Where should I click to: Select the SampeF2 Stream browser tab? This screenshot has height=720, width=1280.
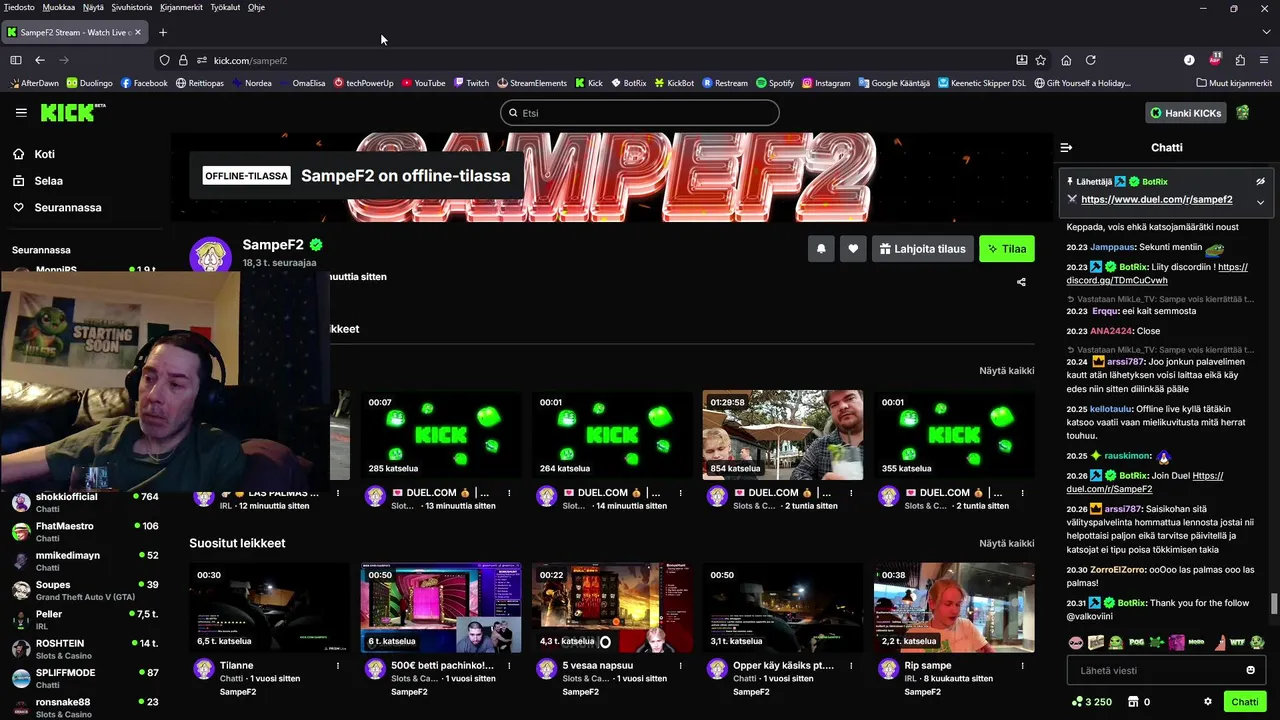[75, 32]
